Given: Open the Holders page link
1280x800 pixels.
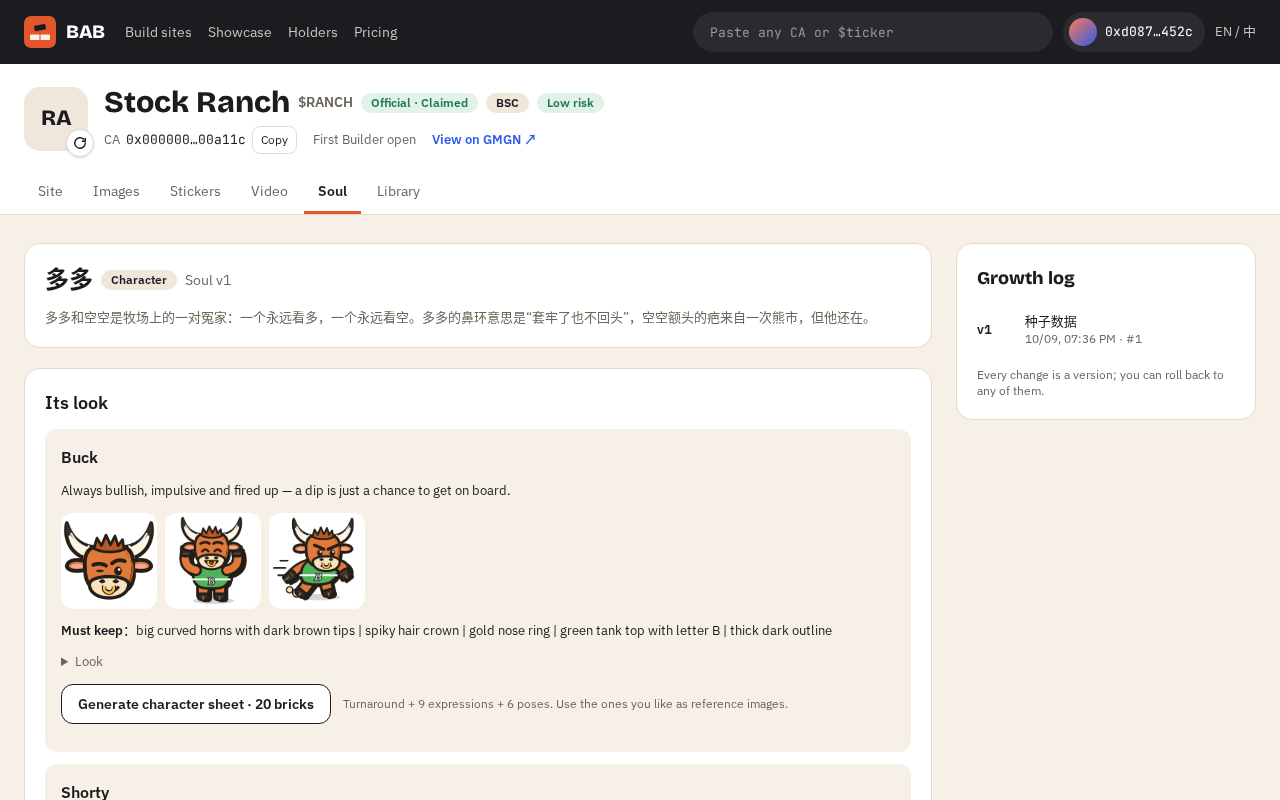Looking at the screenshot, I should pyautogui.click(x=313, y=32).
